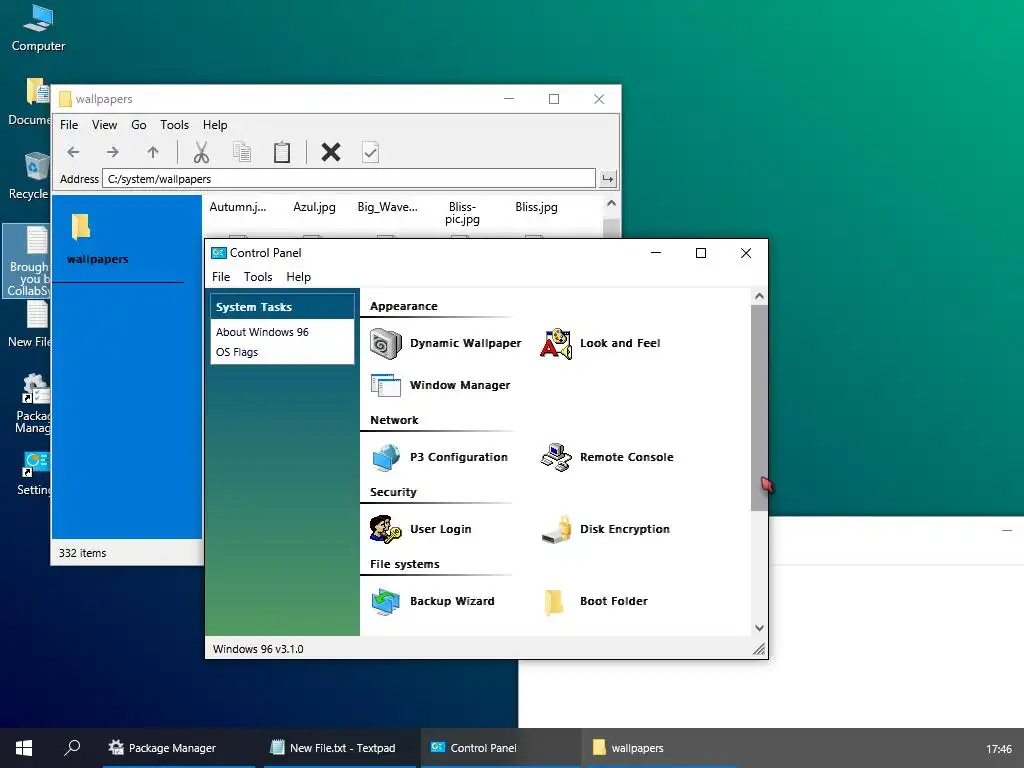This screenshot has width=1024, height=768.
Task: Open Window Manager icon
Action: click(385, 385)
